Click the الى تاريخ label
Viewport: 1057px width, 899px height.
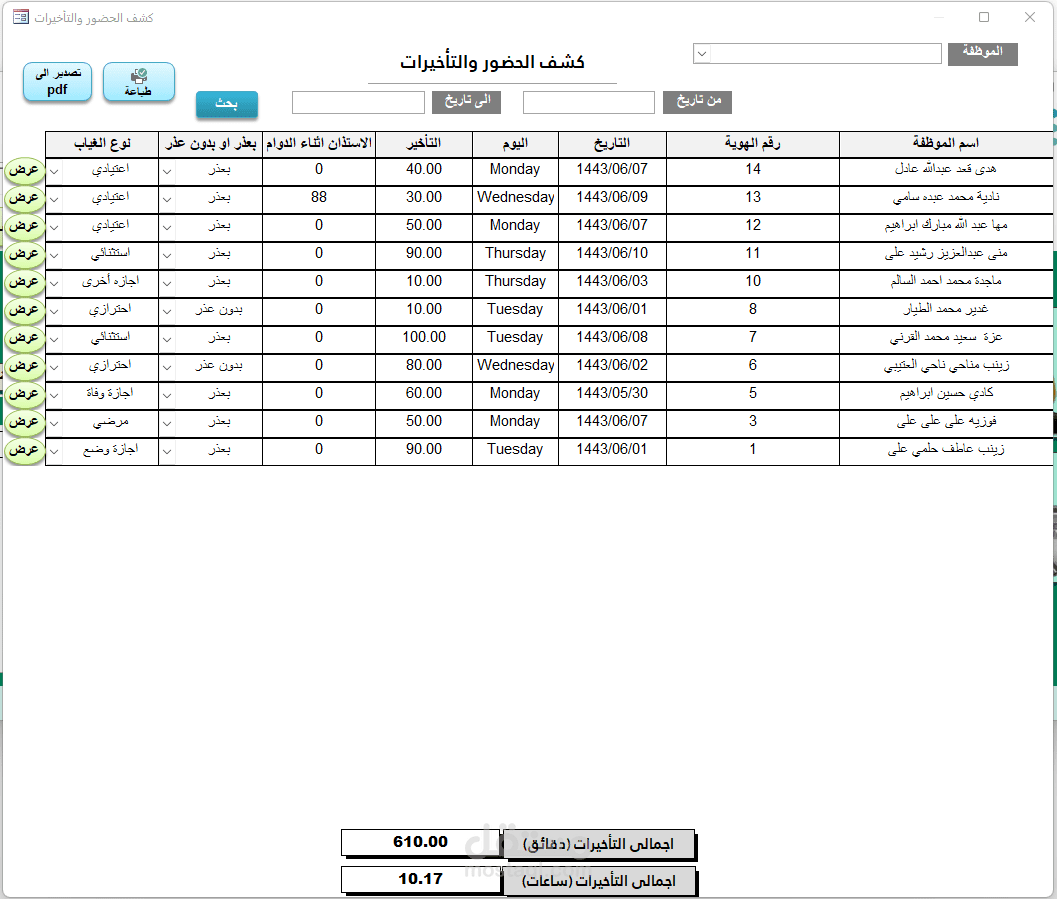coord(466,102)
